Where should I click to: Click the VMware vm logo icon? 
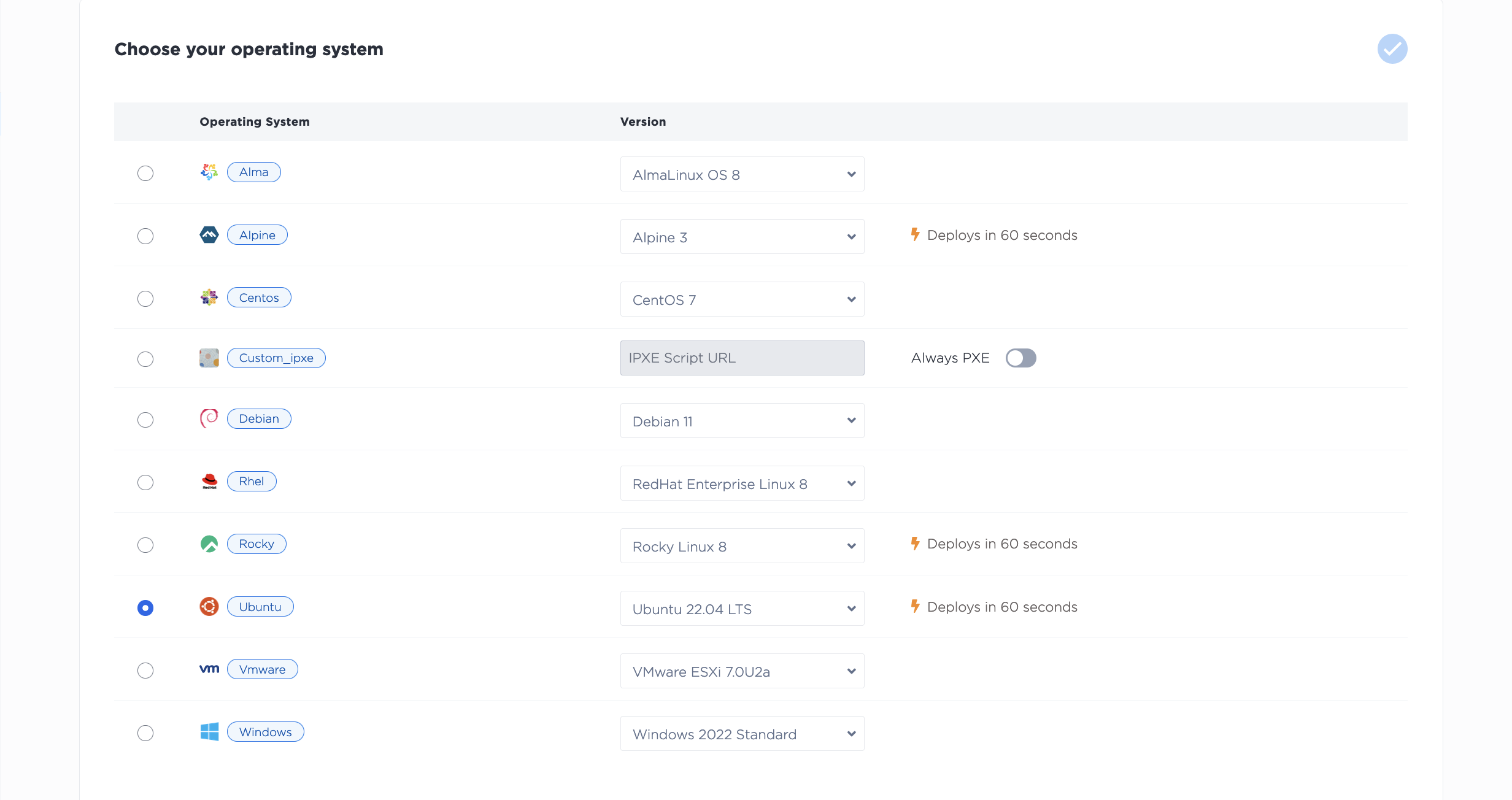[209, 669]
